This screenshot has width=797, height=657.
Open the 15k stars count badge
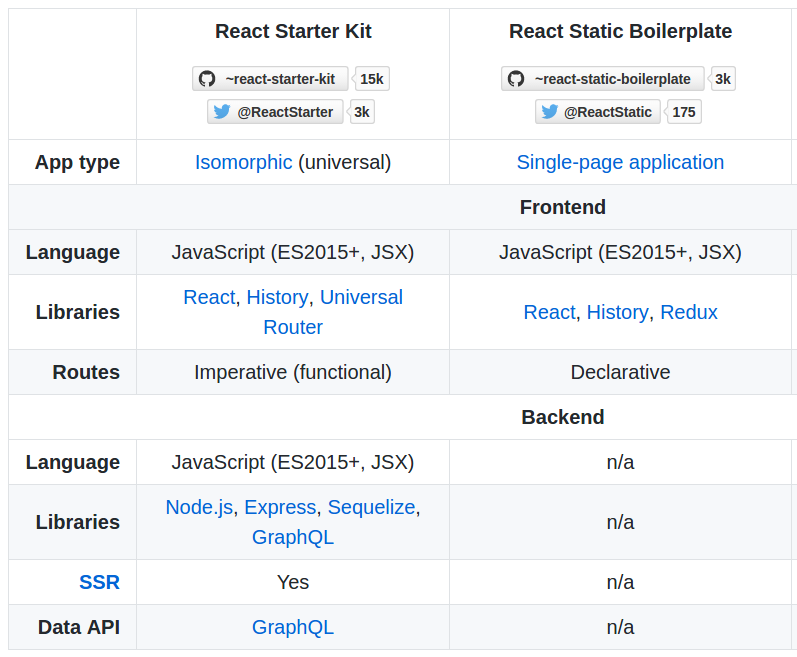tap(372, 79)
